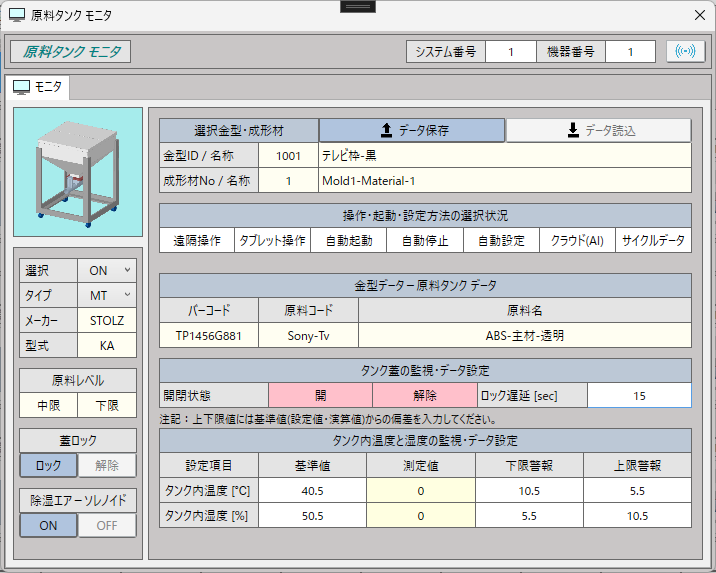The height and width of the screenshot is (573, 716).
Task: Click the wireless communication signal icon button
Action: pyautogui.click(x=685, y=51)
